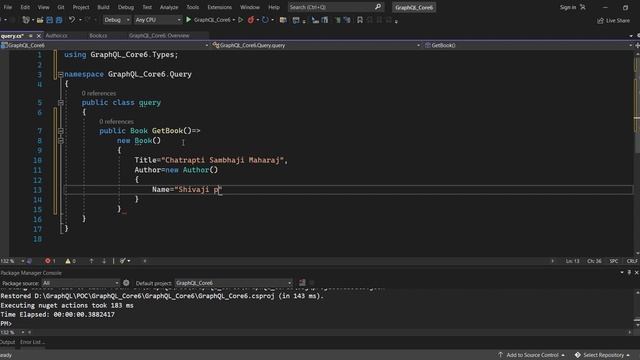Open the startup target dropdown arrow
The height and width of the screenshot is (360, 640).
tap(233, 20)
